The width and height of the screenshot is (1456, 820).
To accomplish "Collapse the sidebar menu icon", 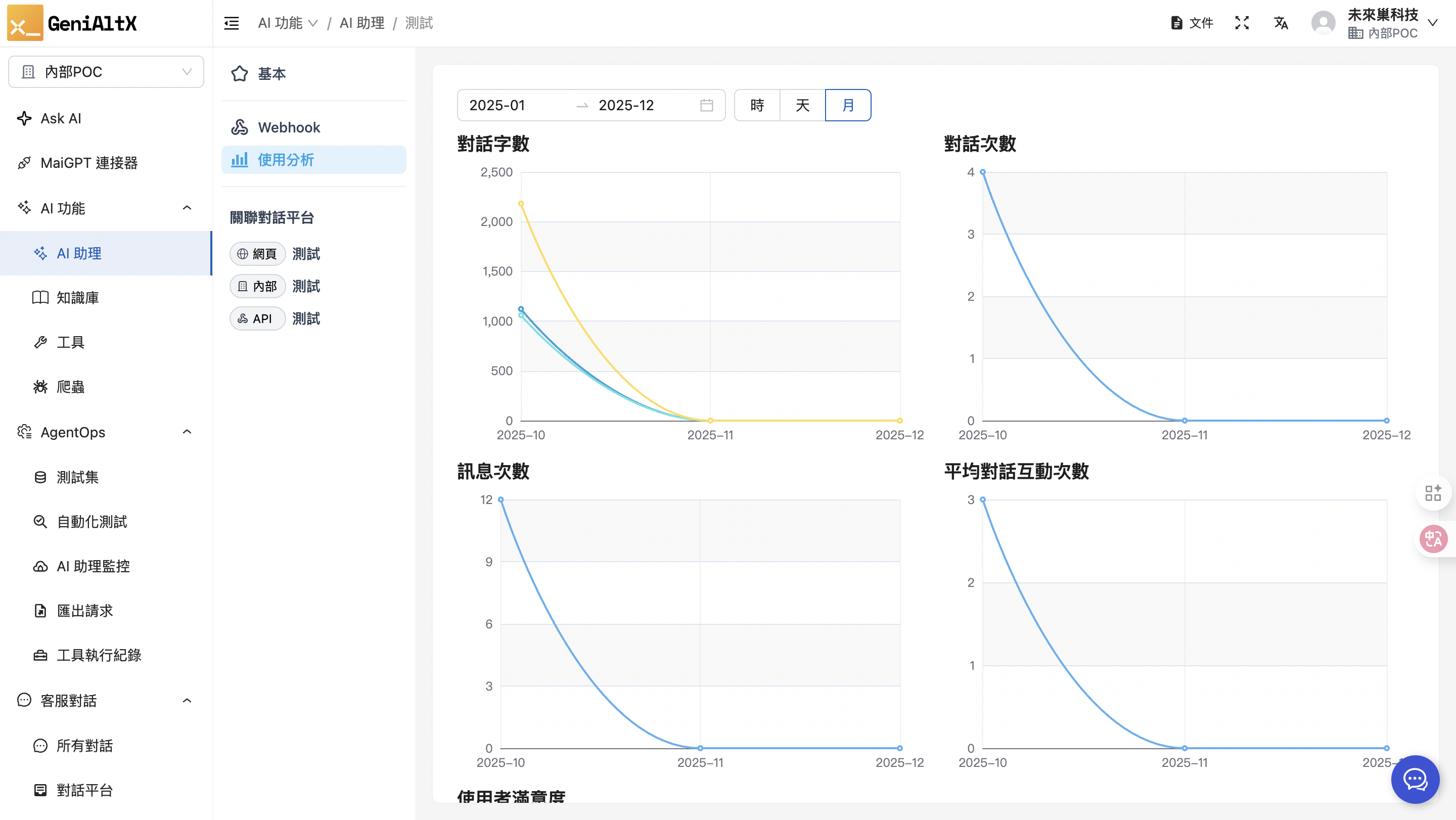I will click(x=231, y=23).
